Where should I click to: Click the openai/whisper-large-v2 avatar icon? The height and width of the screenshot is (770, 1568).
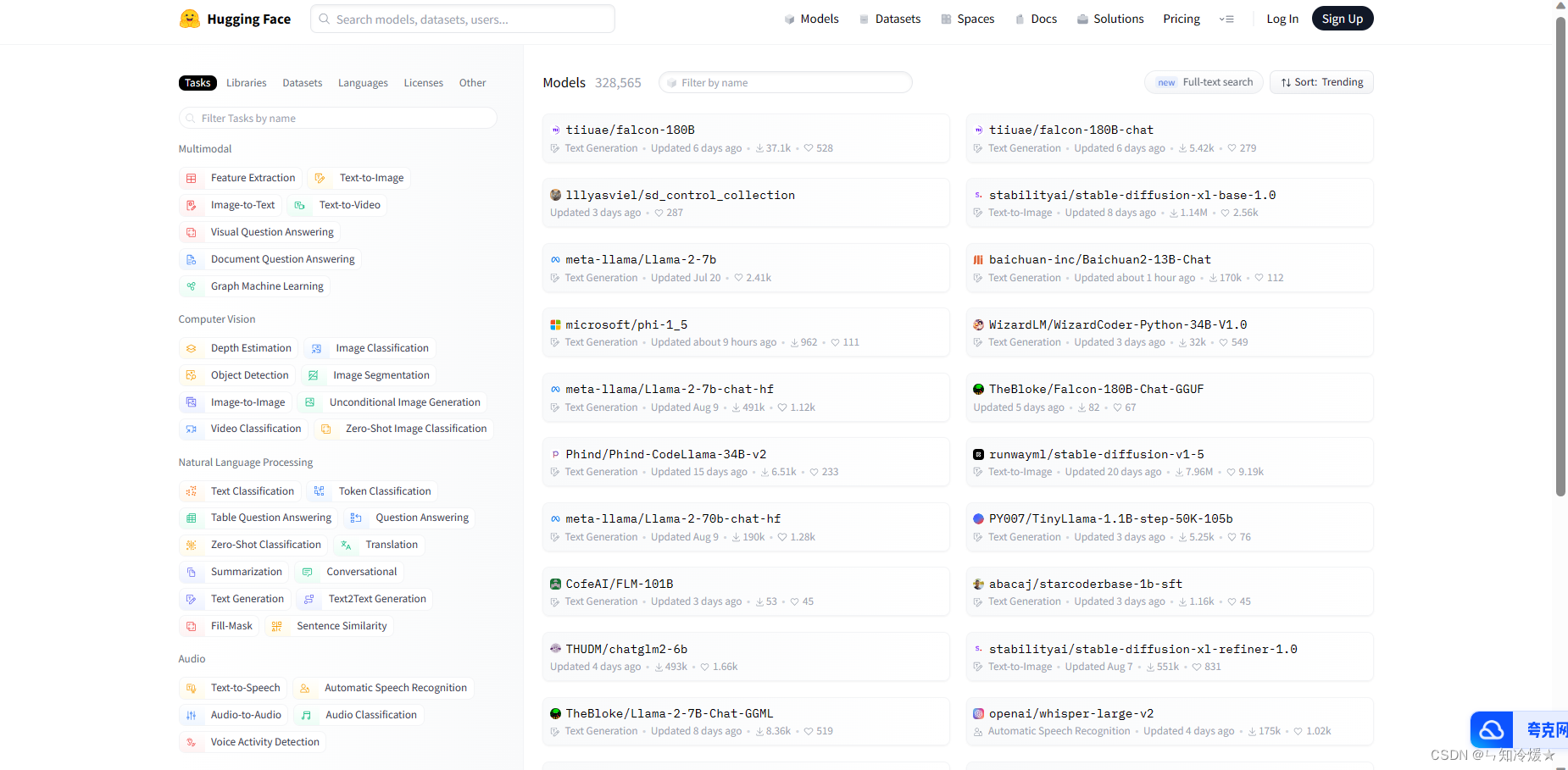(x=978, y=713)
